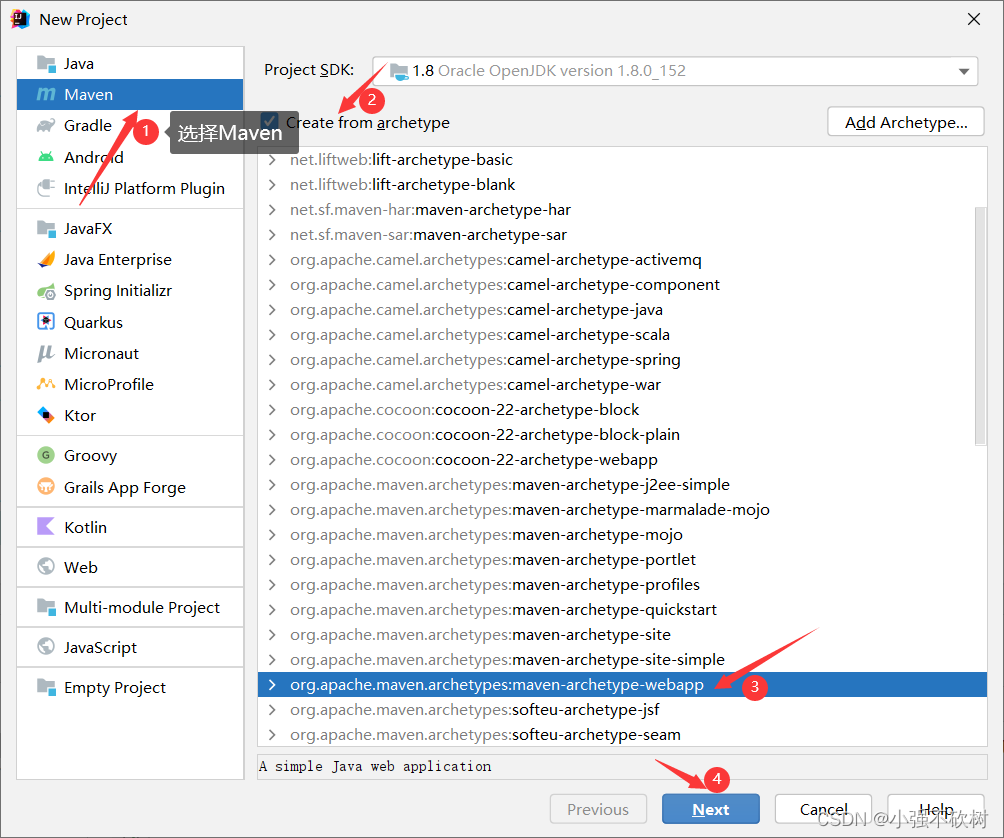This screenshot has width=1004, height=838.
Task: Toggle the Create from archetype checkbox
Action: pyautogui.click(x=270, y=122)
